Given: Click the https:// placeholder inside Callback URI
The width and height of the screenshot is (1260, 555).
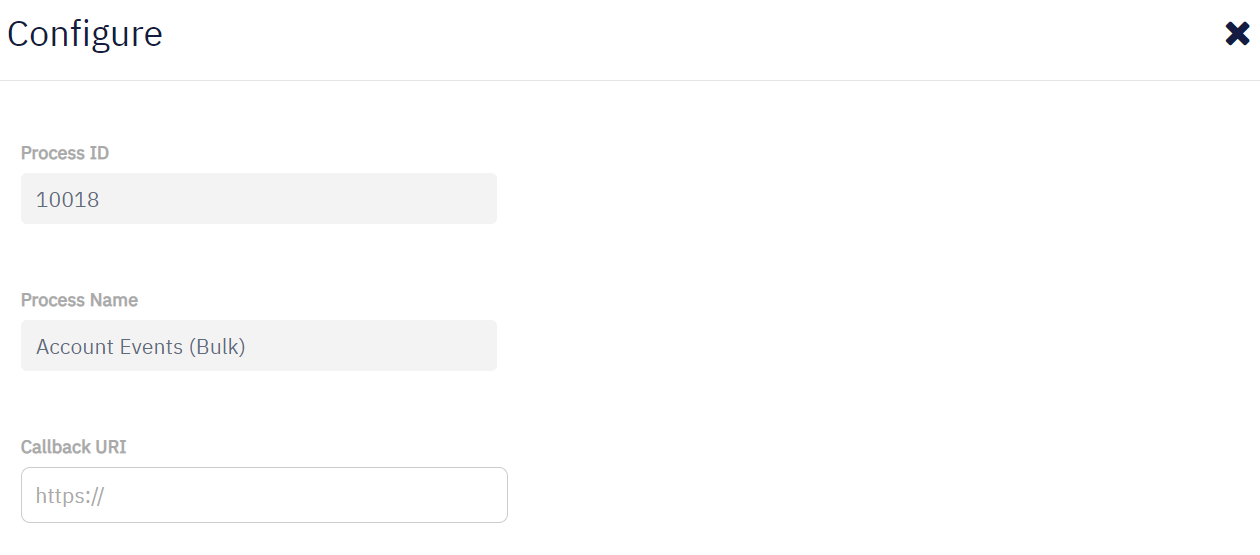Looking at the screenshot, I should pyautogui.click(x=70, y=496).
